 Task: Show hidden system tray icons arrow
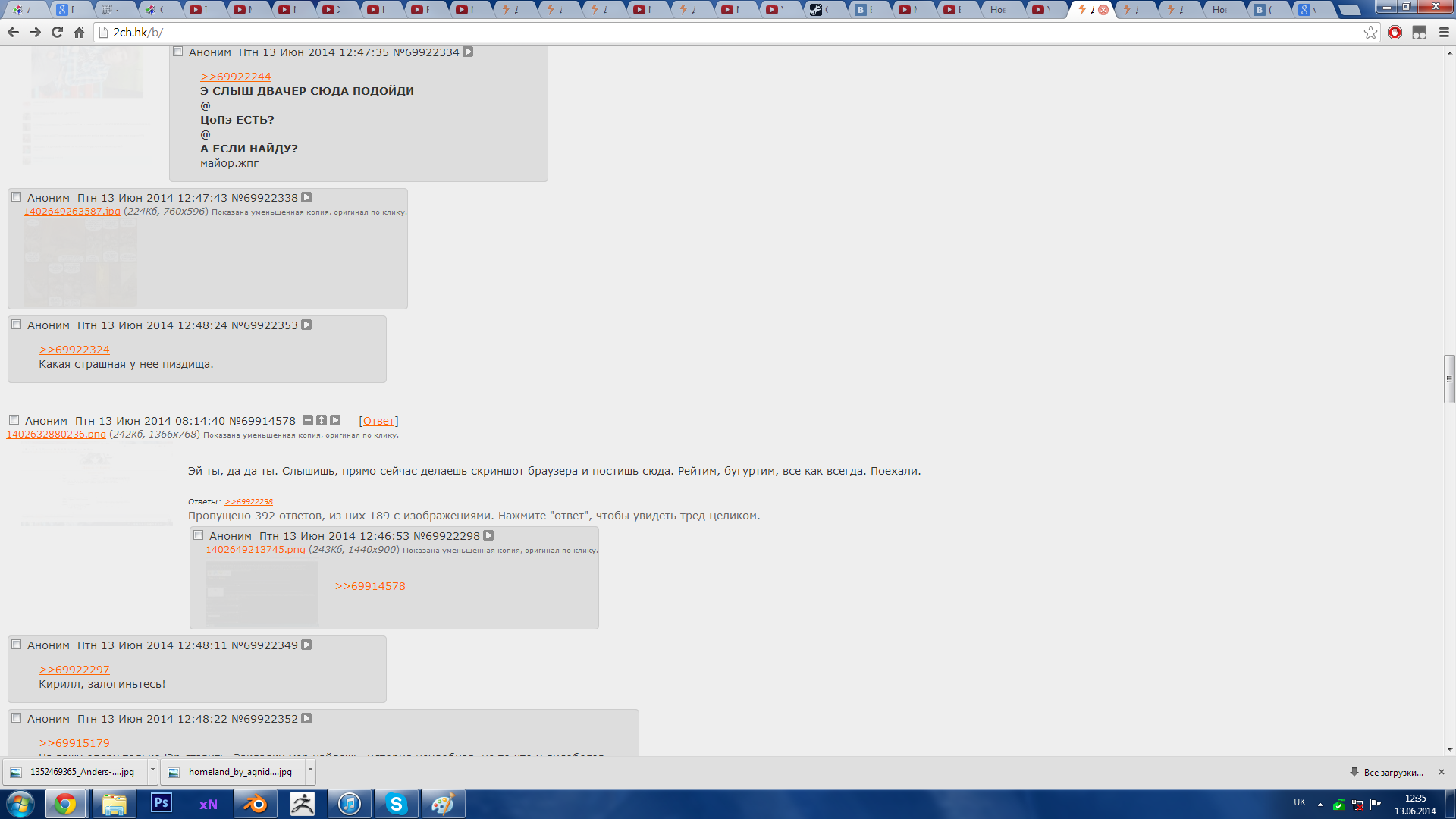pyautogui.click(x=1320, y=804)
